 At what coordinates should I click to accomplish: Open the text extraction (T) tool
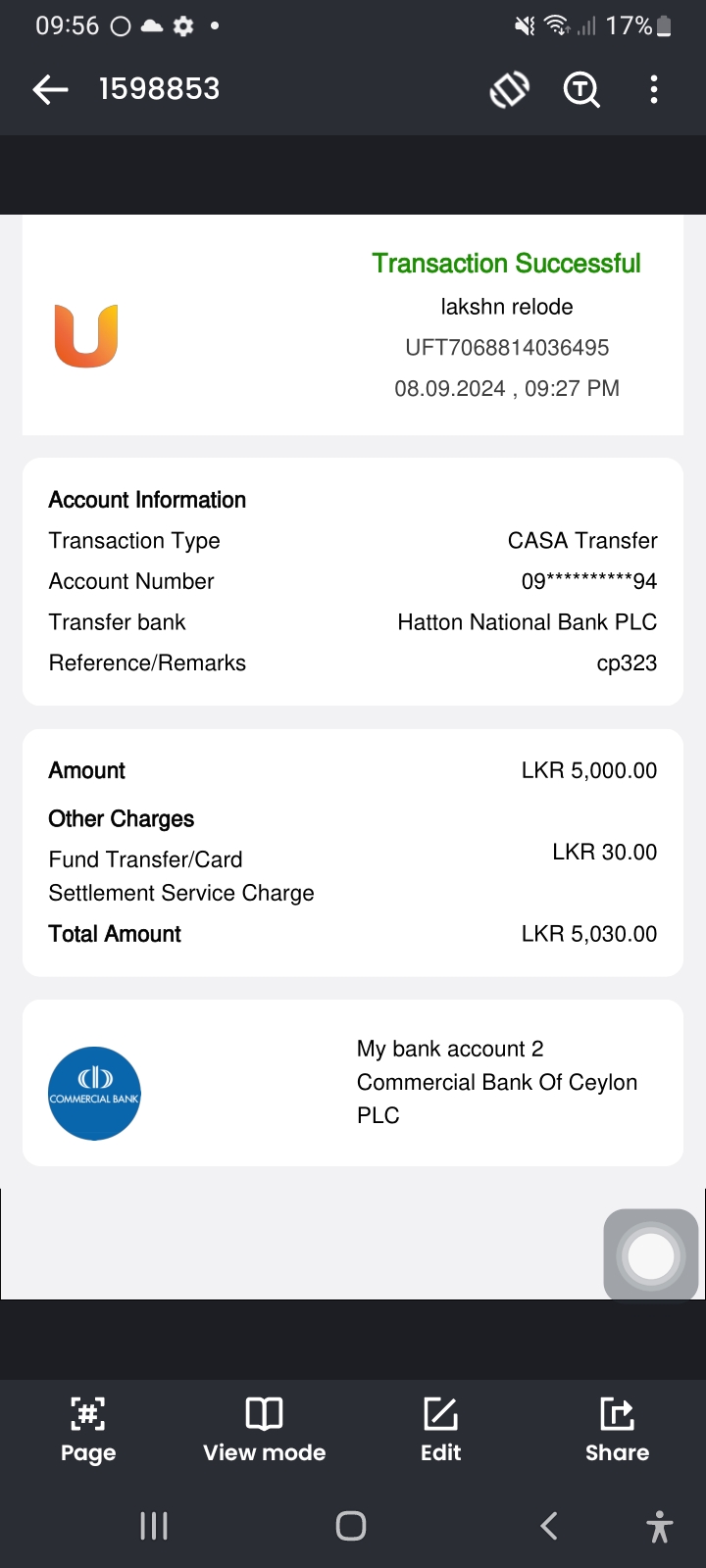coord(581,90)
